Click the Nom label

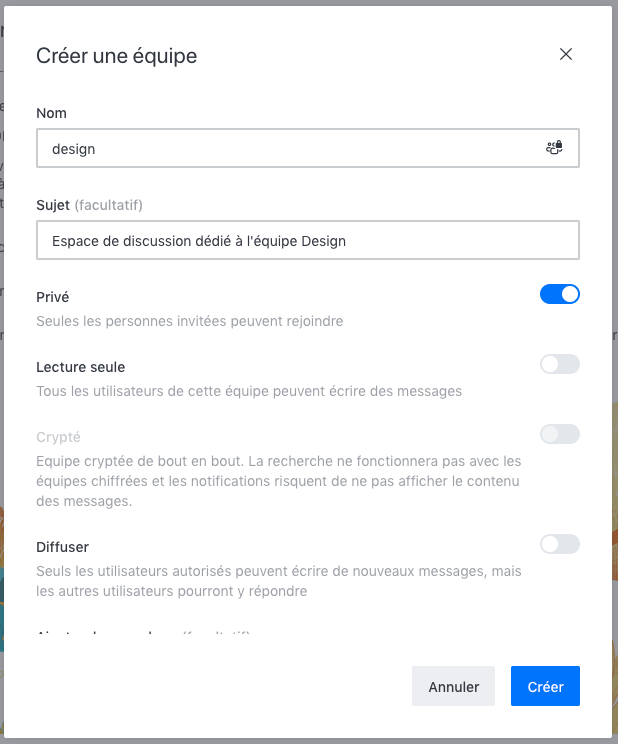point(51,113)
